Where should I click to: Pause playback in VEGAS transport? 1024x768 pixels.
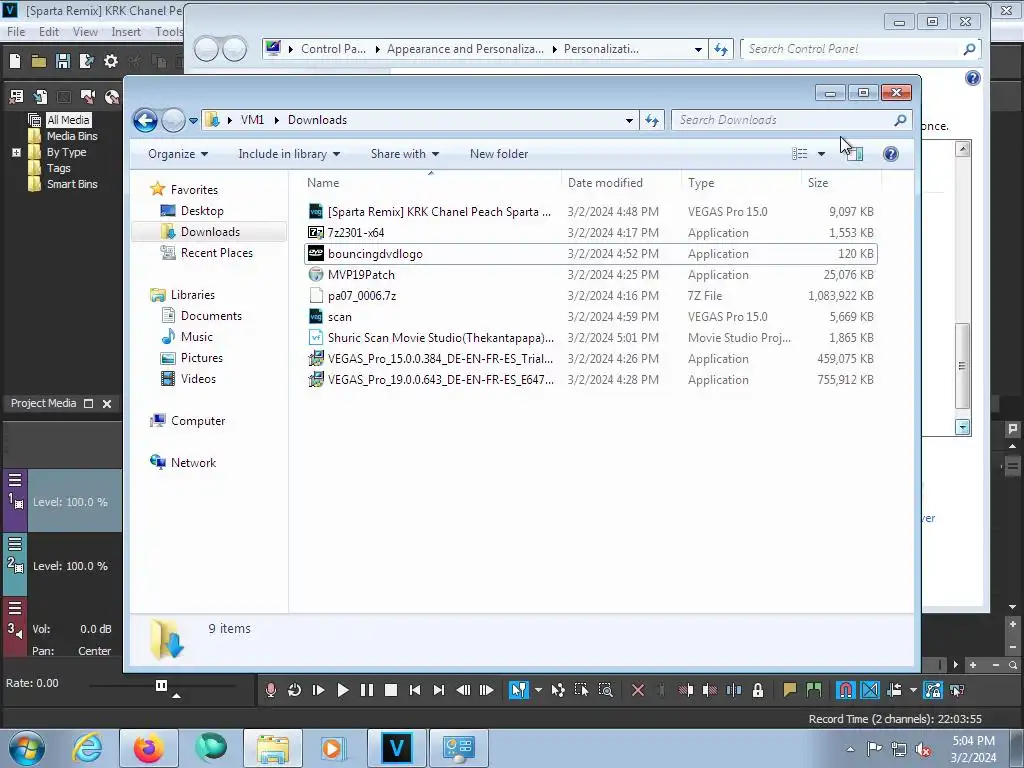(x=367, y=690)
